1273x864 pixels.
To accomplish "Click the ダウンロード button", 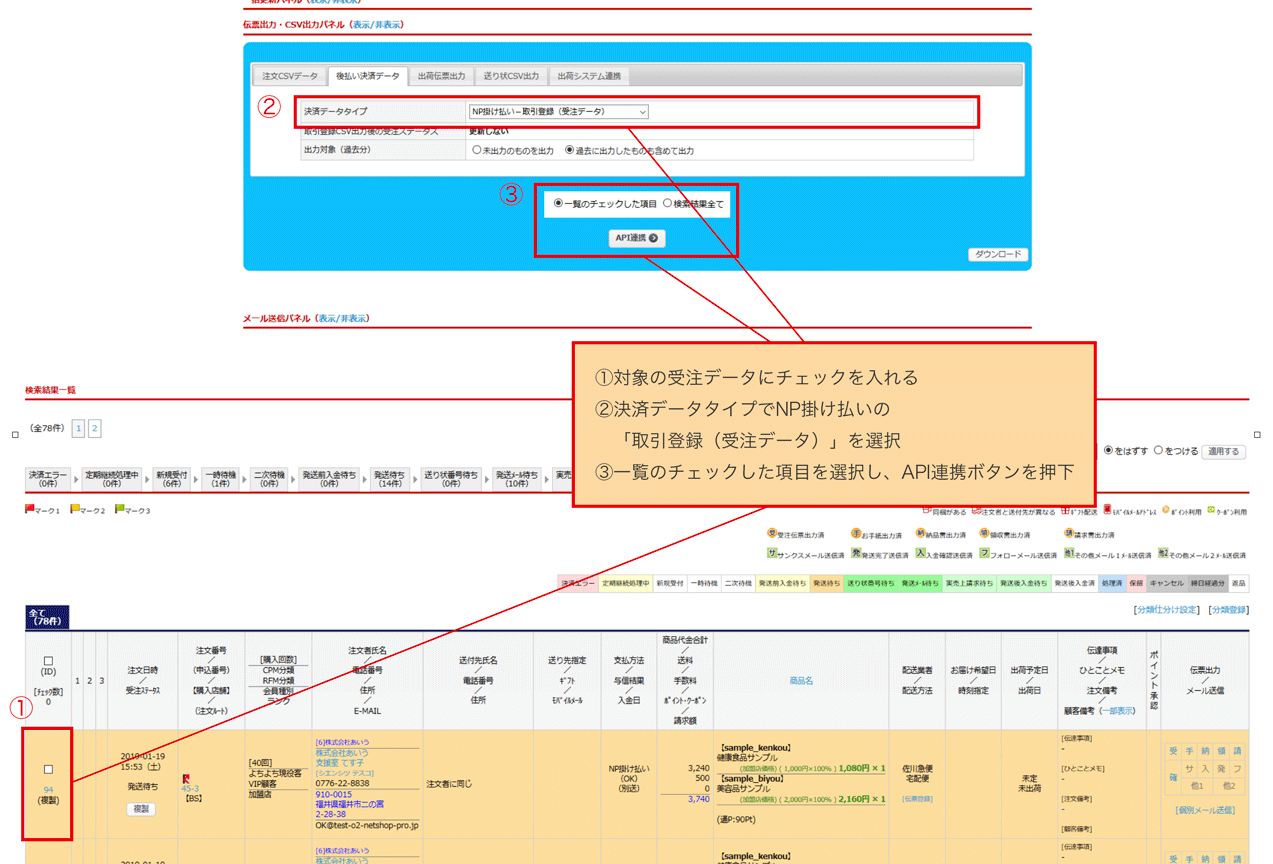I will click(x=997, y=254).
